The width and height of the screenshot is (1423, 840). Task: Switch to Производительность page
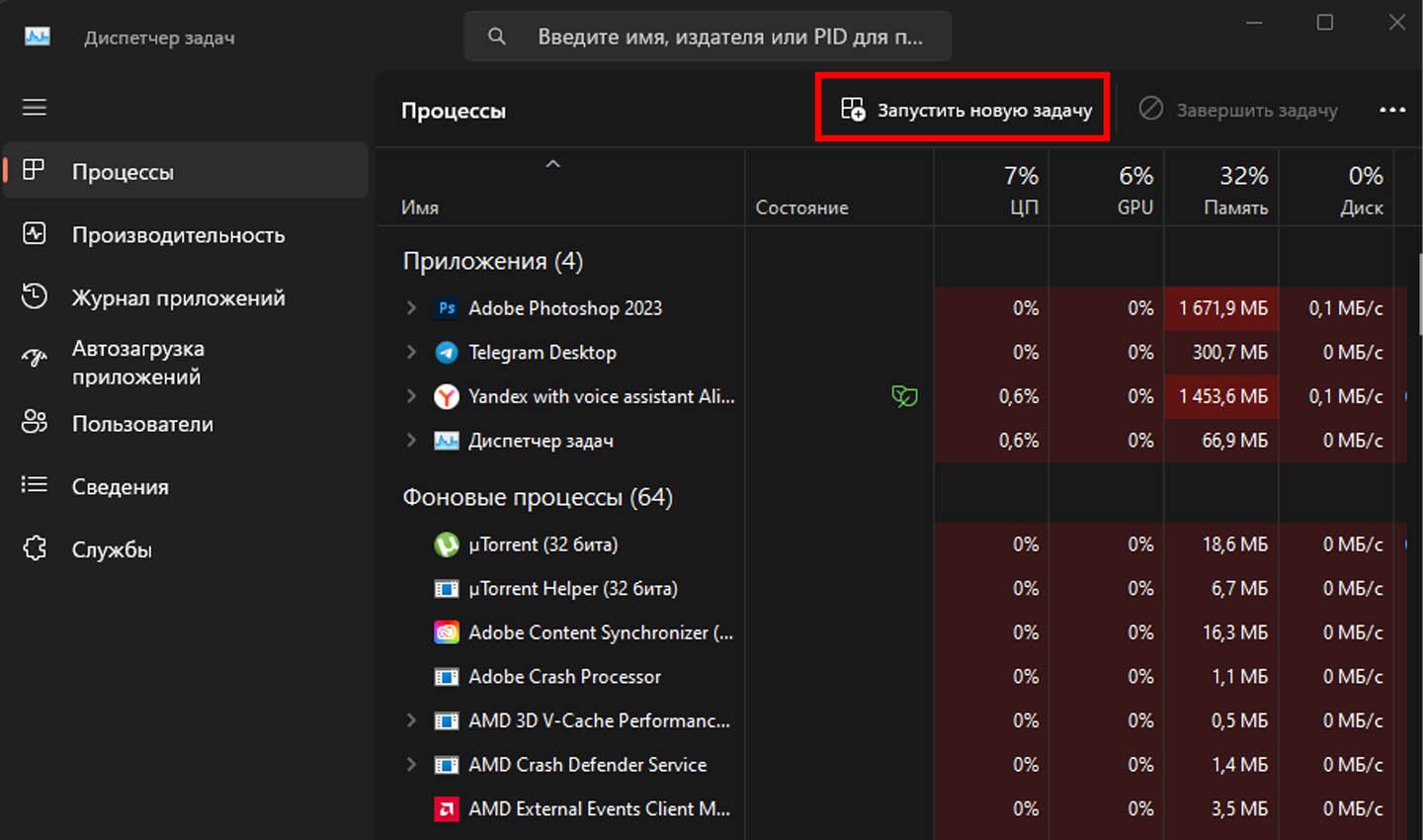(186, 234)
